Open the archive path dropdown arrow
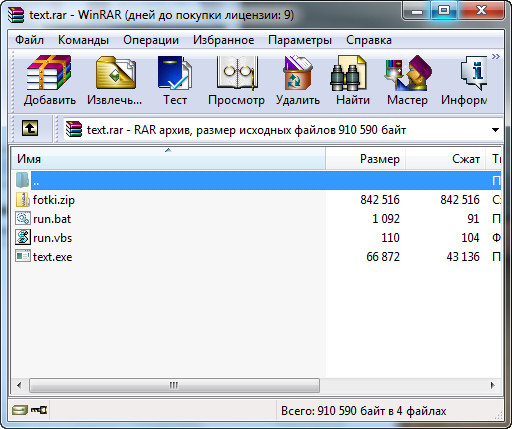The height and width of the screenshot is (429, 512). [x=495, y=130]
